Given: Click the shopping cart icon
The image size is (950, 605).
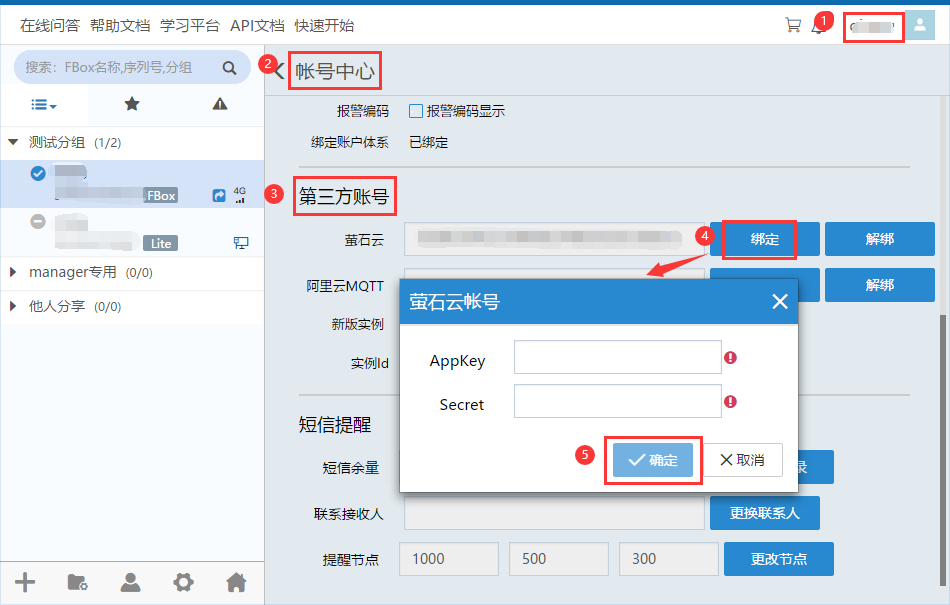Looking at the screenshot, I should (793, 26).
